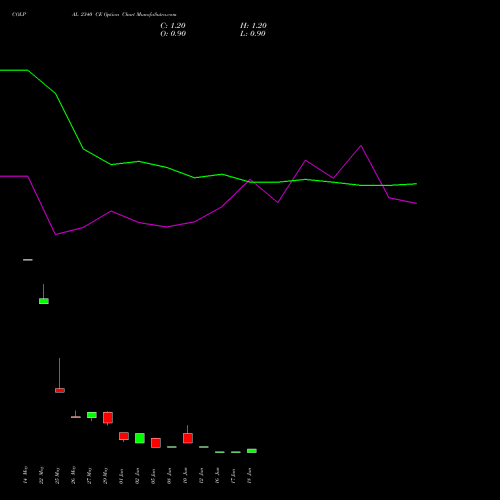
Task: Click the '29 May' date axis label
Action: [105, 475]
